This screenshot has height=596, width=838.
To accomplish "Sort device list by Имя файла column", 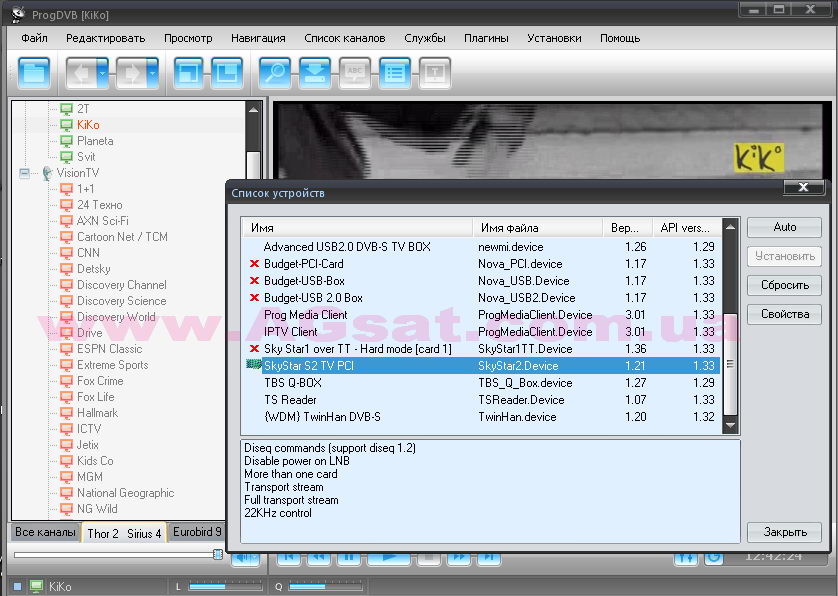I will tap(538, 228).
